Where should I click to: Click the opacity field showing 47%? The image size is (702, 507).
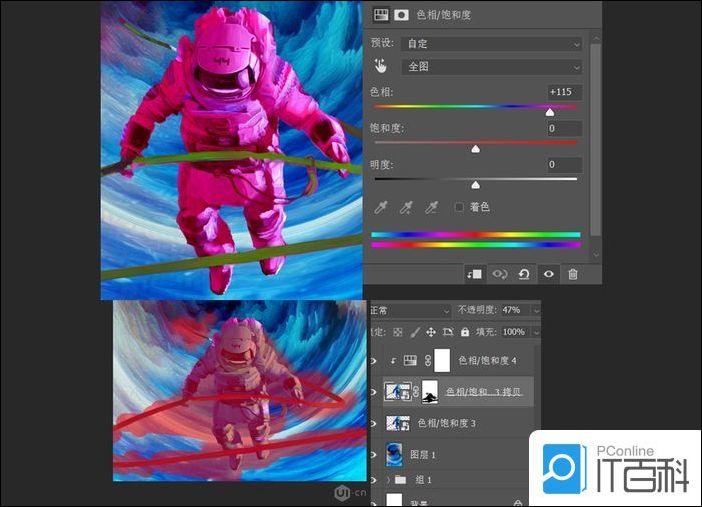tap(514, 310)
